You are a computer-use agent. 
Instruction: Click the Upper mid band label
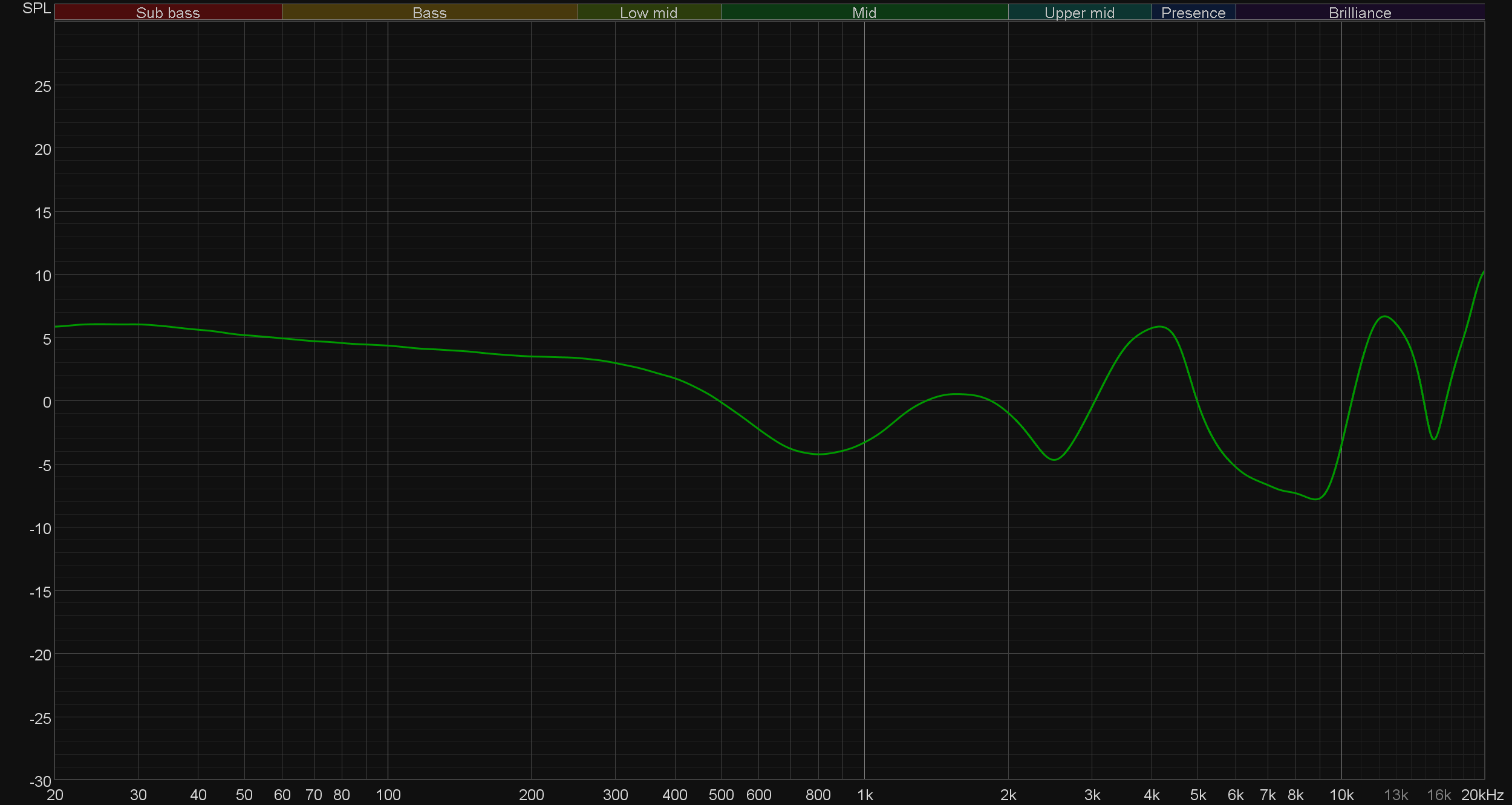pyautogui.click(x=1080, y=13)
